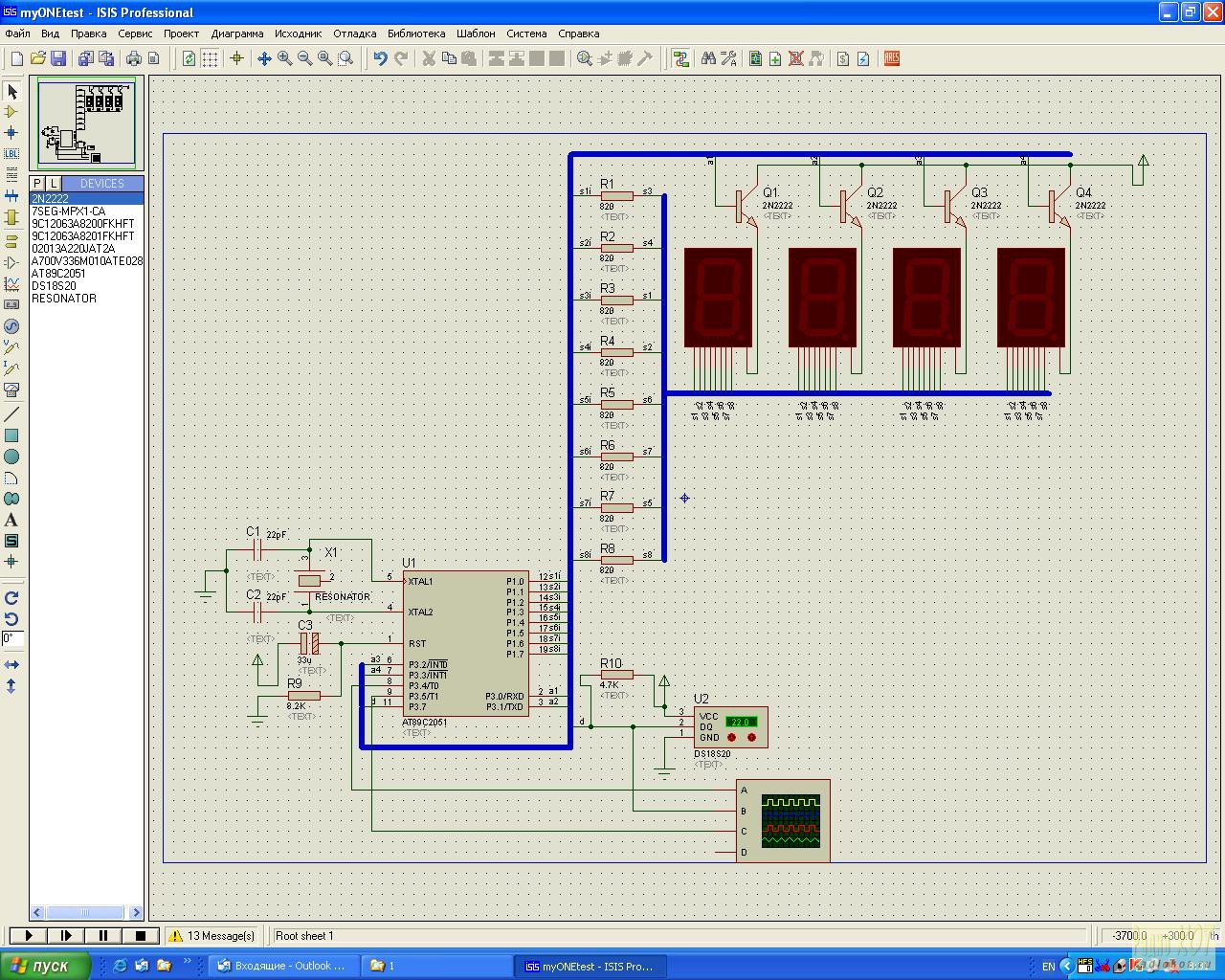This screenshot has height=980, width=1225.
Task: Select the Current Probe tool
Action: click(x=11, y=367)
